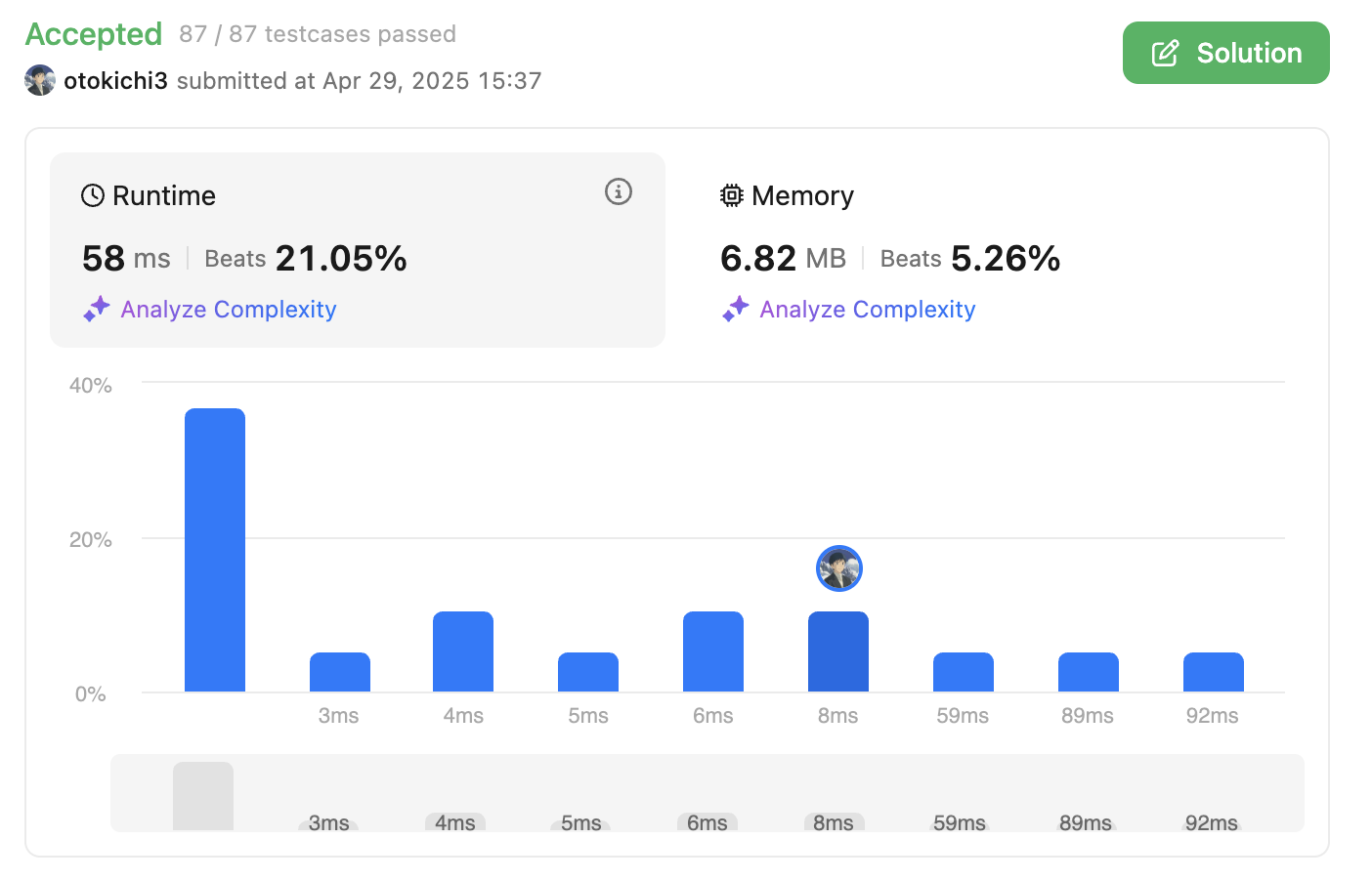
Task: Click the chip icon beside Memory
Action: point(731,196)
